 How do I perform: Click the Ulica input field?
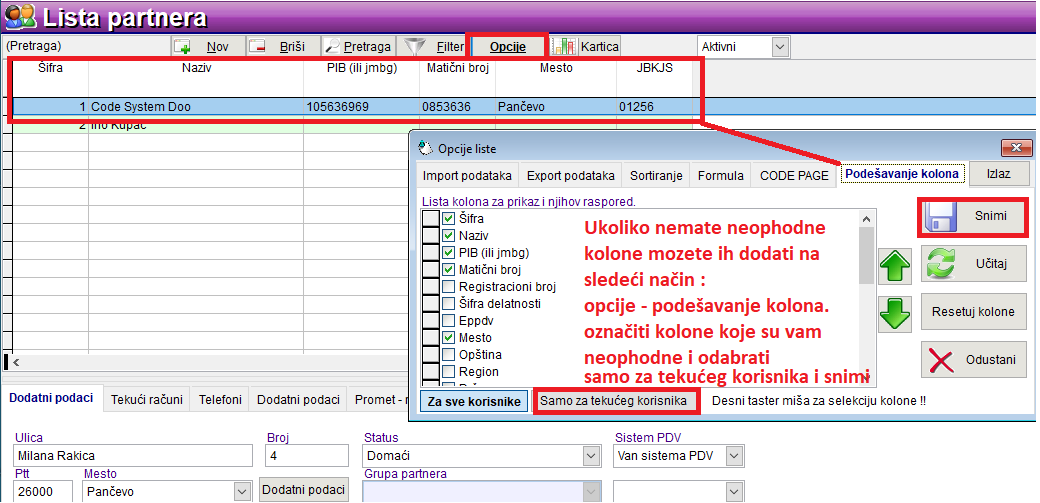click(132, 456)
